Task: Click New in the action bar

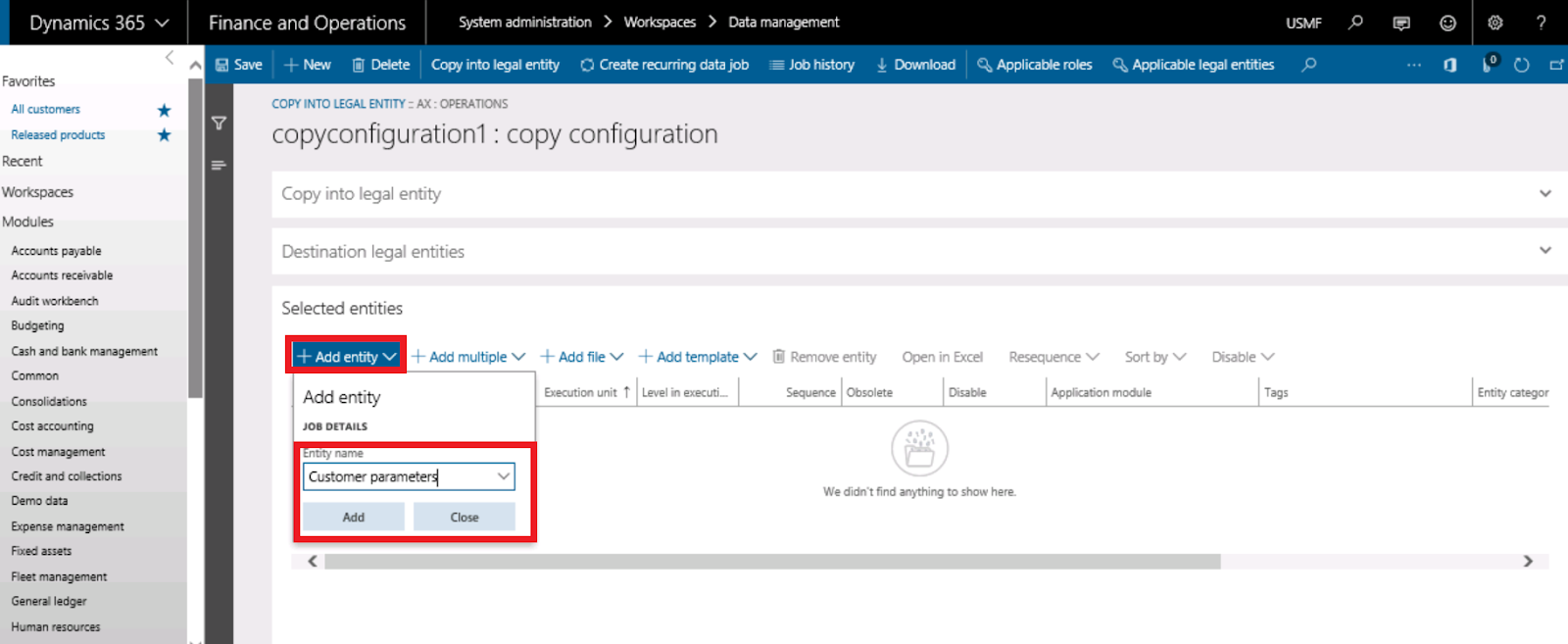Action: (x=308, y=65)
